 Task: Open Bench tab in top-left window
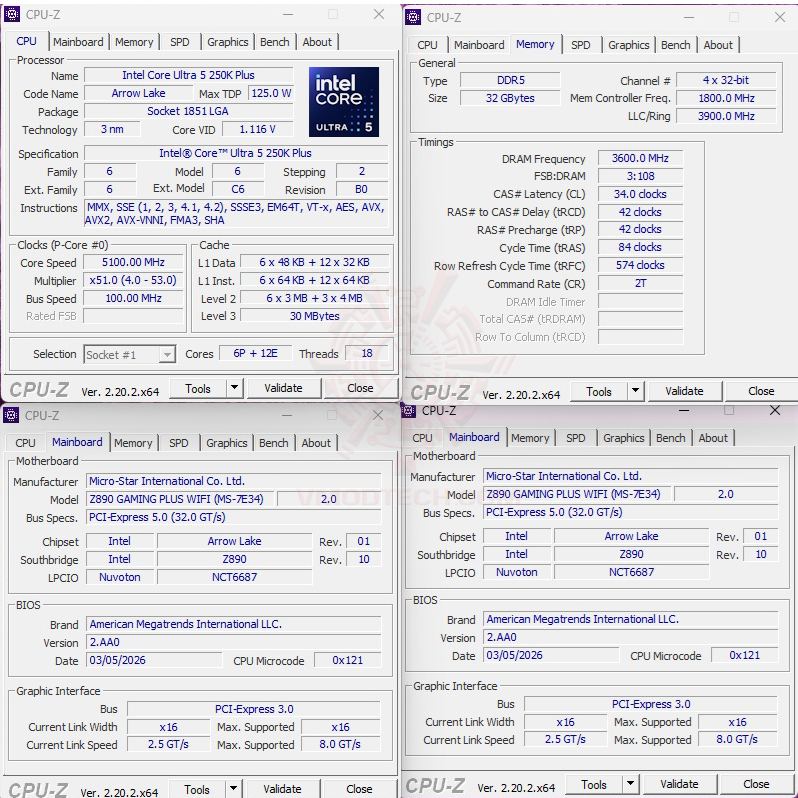point(275,42)
